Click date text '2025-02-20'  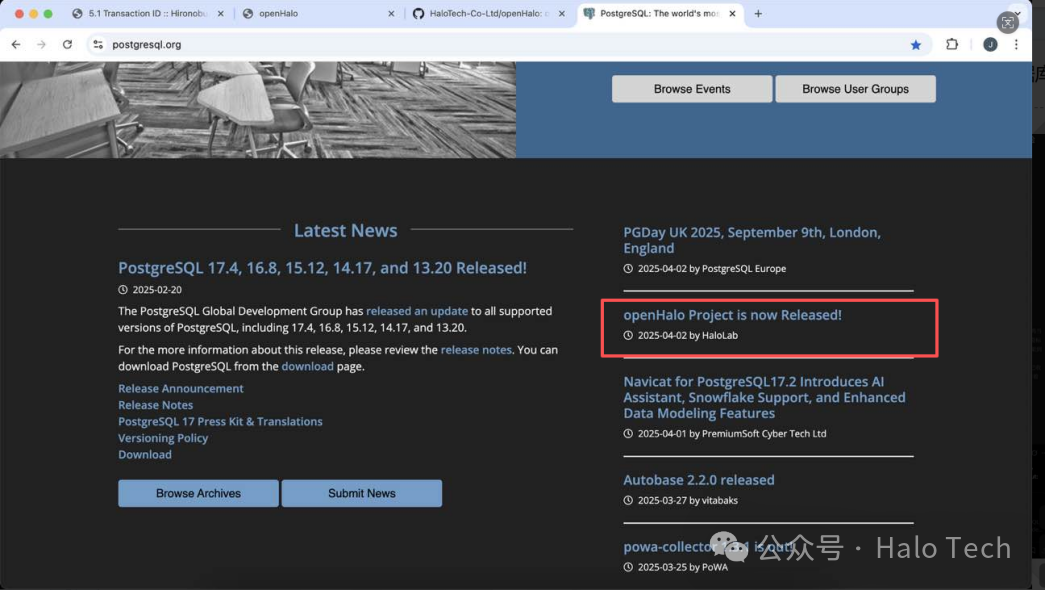tap(157, 290)
